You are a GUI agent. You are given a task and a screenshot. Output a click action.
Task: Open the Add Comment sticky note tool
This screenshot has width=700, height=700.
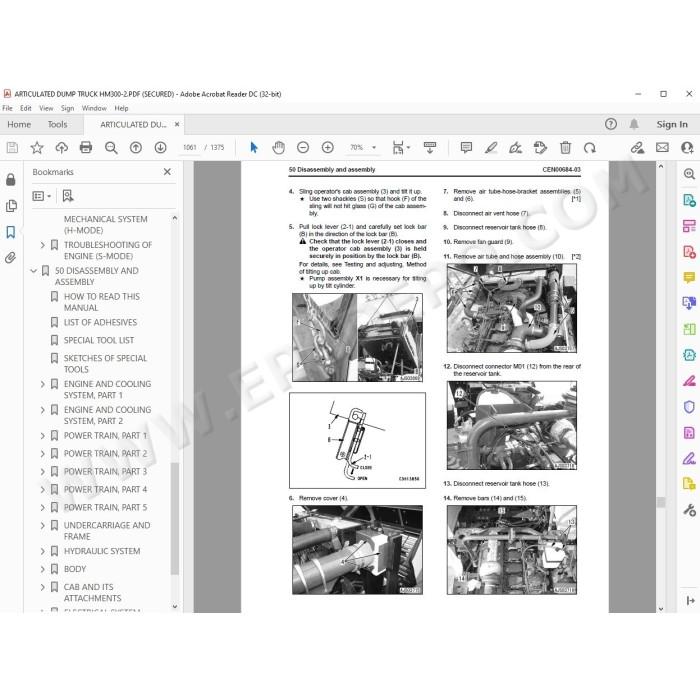(x=466, y=147)
